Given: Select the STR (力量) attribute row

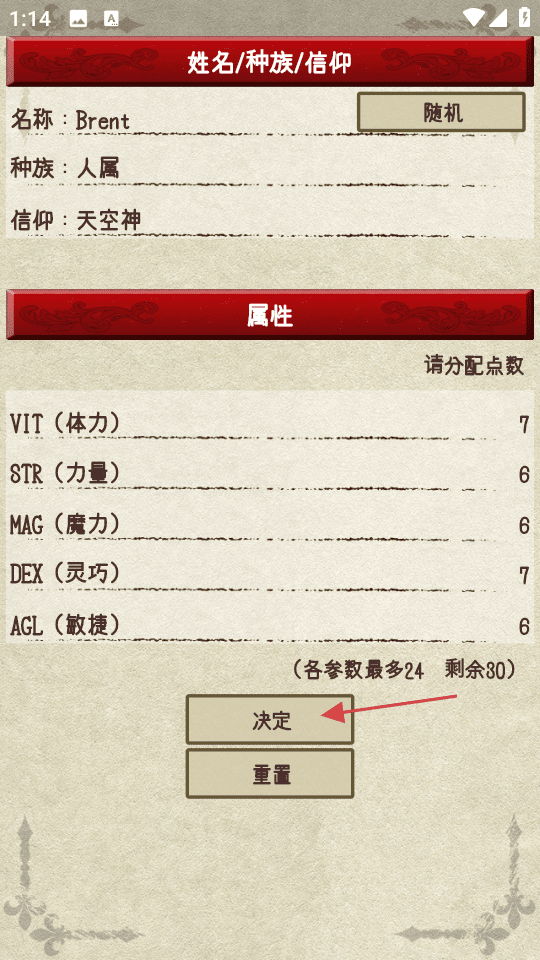Looking at the screenshot, I should click(x=270, y=474).
